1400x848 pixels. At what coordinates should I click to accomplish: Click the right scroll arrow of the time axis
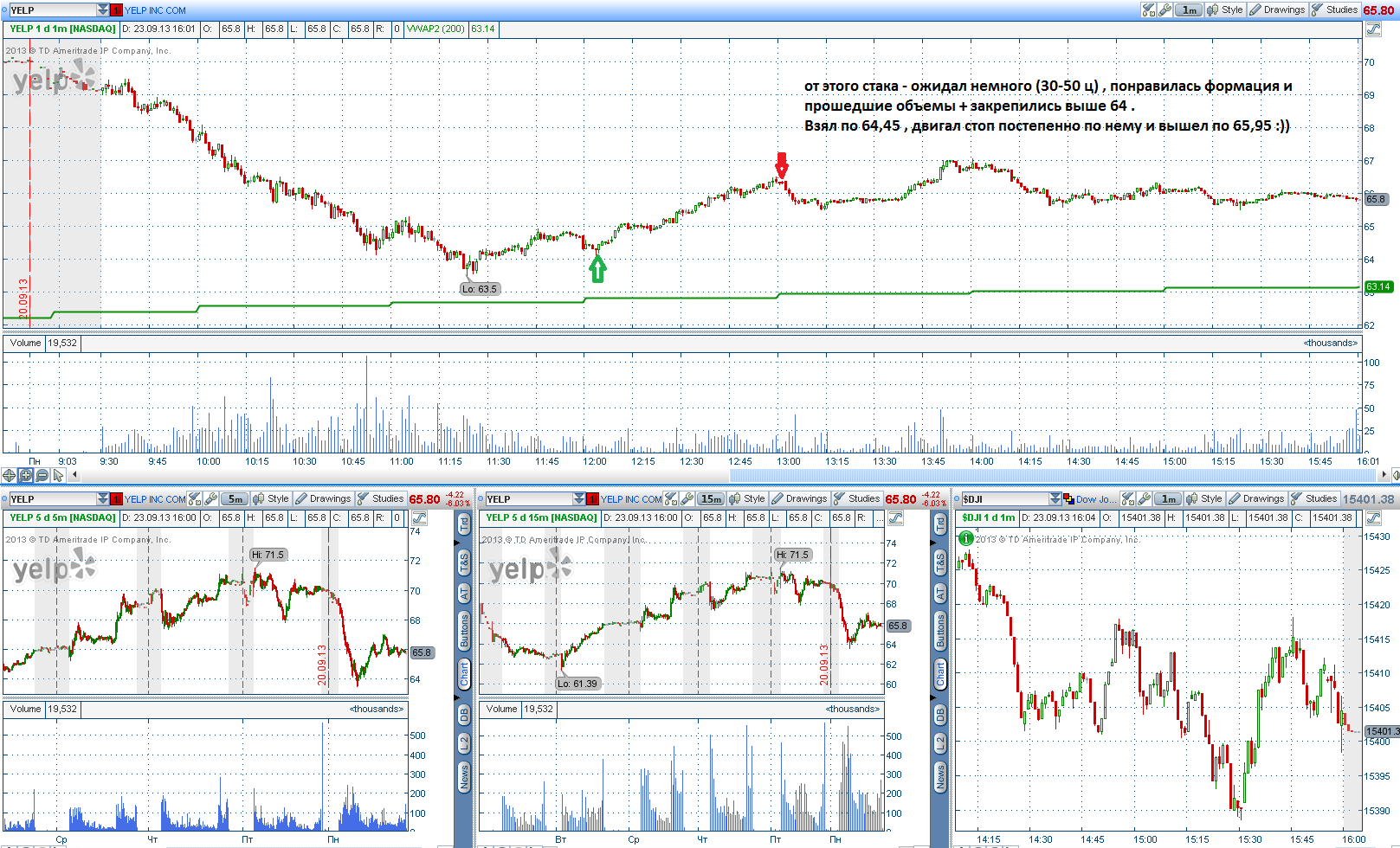(x=1384, y=475)
